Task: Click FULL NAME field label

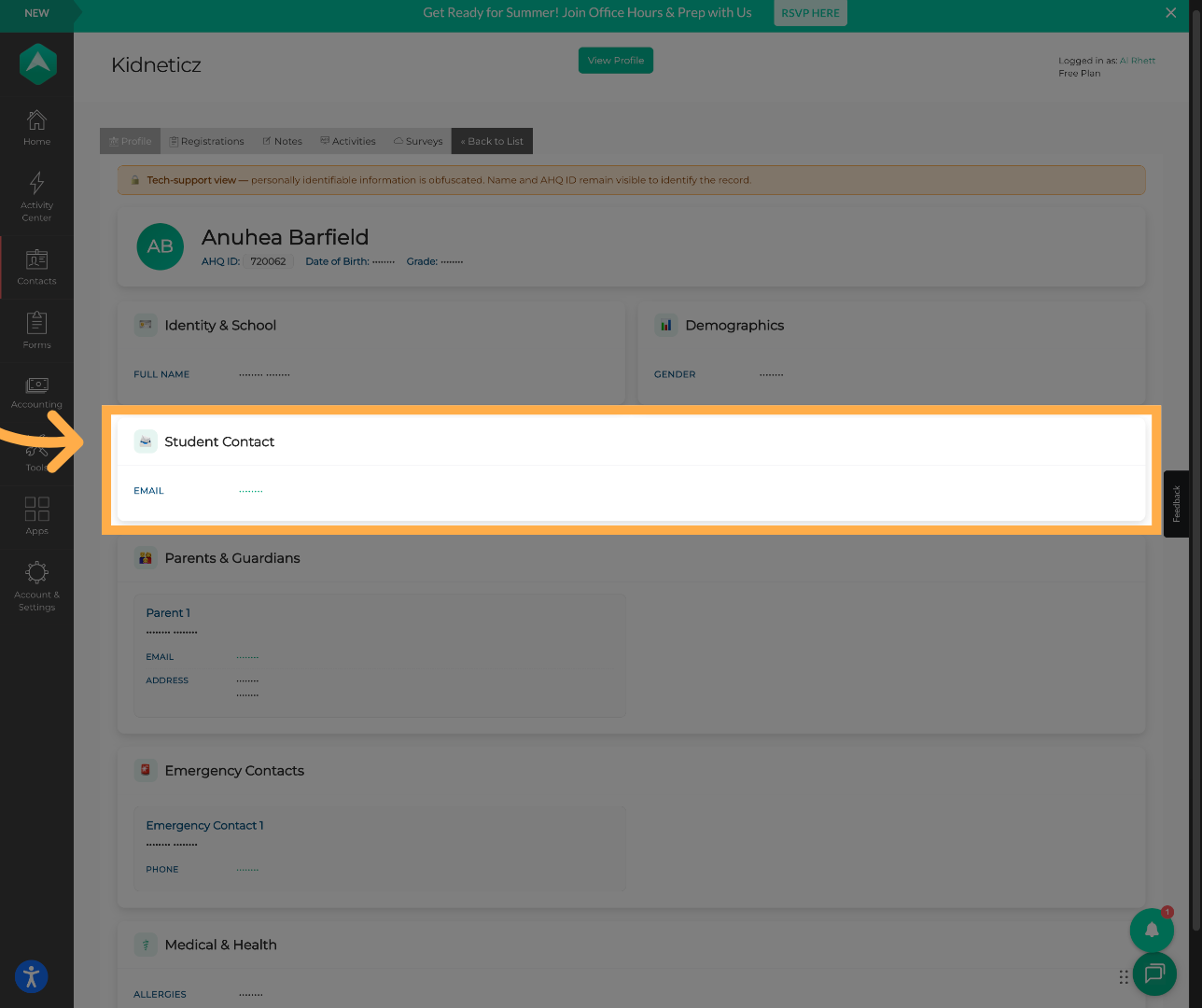Action: click(161, 374)
